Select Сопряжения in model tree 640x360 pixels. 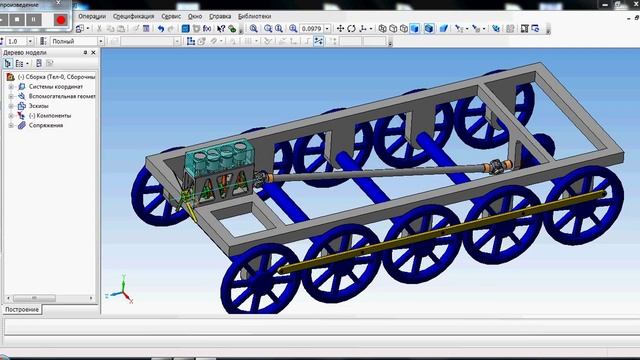coord(46,125)
